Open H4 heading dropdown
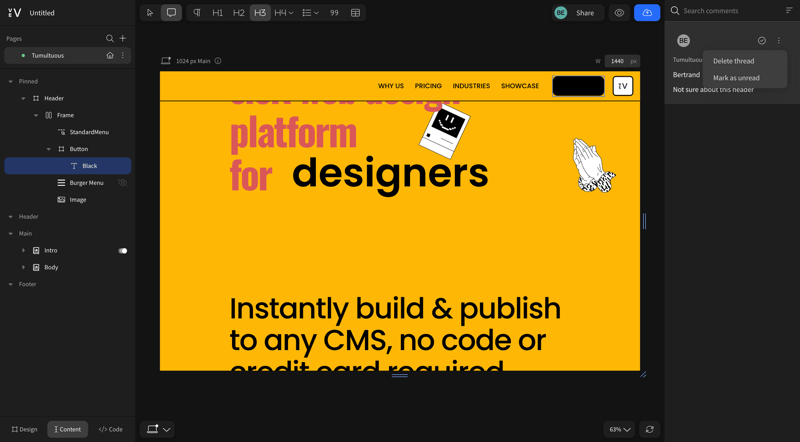This screenshot has width=800, height=442. pyautogui.click(x=284, y=13)
